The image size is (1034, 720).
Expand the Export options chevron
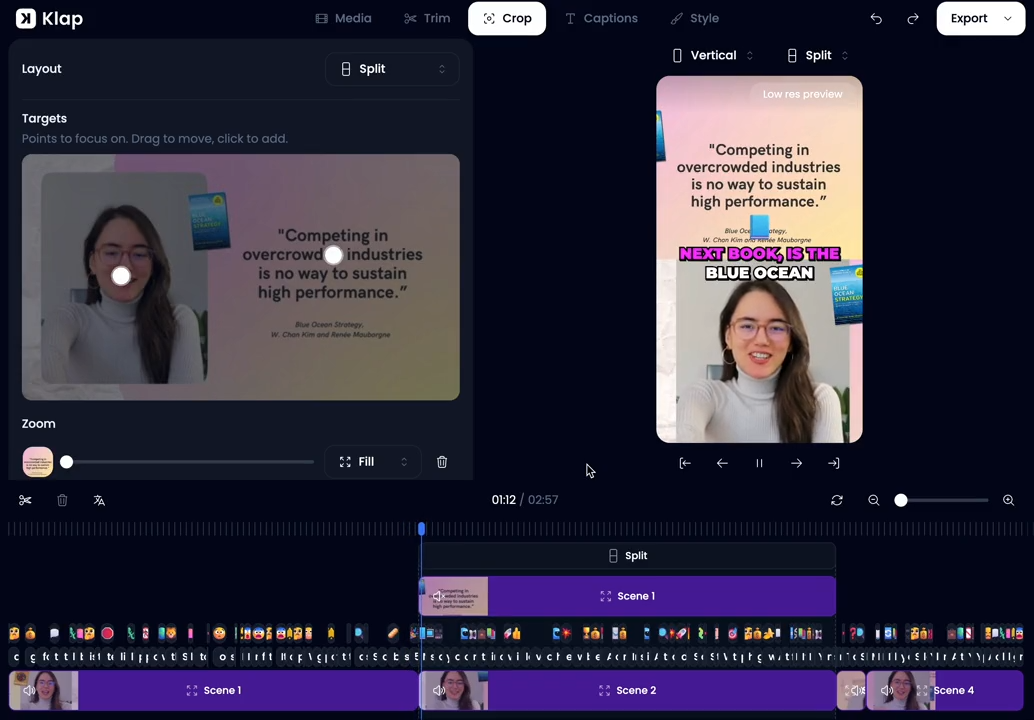click(1008, 18)
